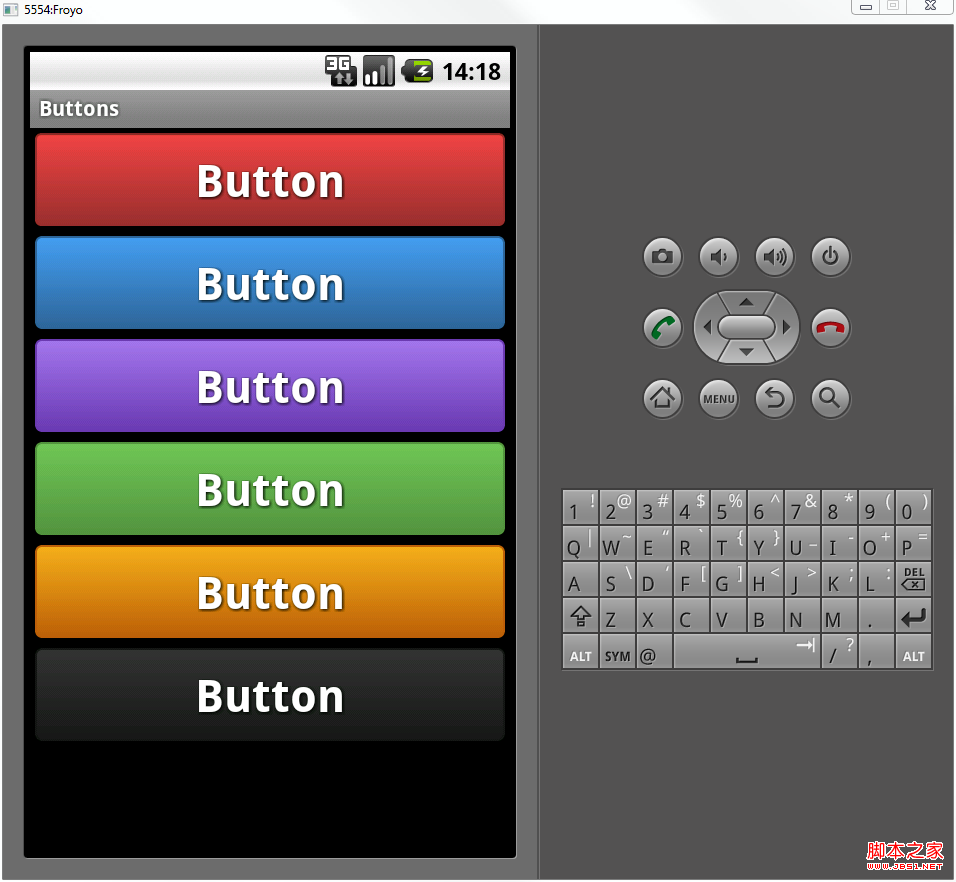
Task: Click the G key
Action: (x=729, y=579)
